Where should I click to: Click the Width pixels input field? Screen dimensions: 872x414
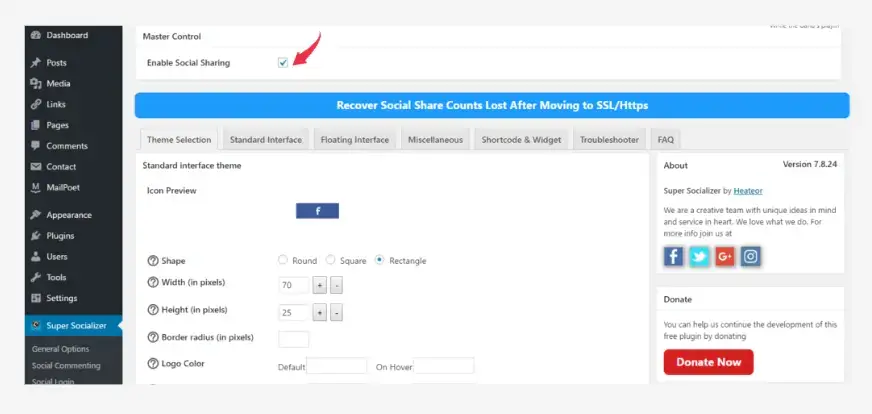point(294,285)
